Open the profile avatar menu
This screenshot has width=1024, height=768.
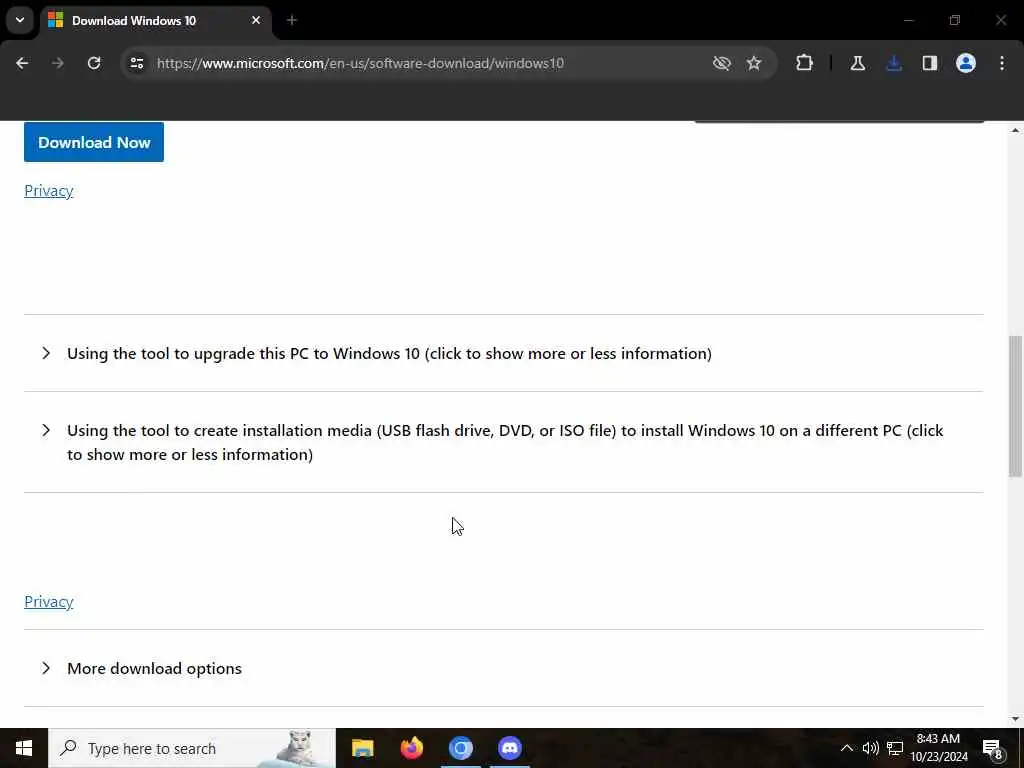pyautogui.click(x=966, y=63)
